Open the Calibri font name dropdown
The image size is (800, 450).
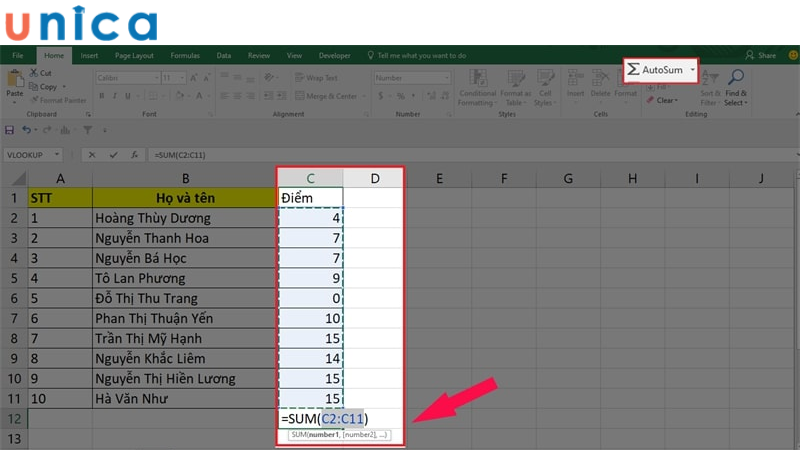pyautogui.click(x=153, y=77)
